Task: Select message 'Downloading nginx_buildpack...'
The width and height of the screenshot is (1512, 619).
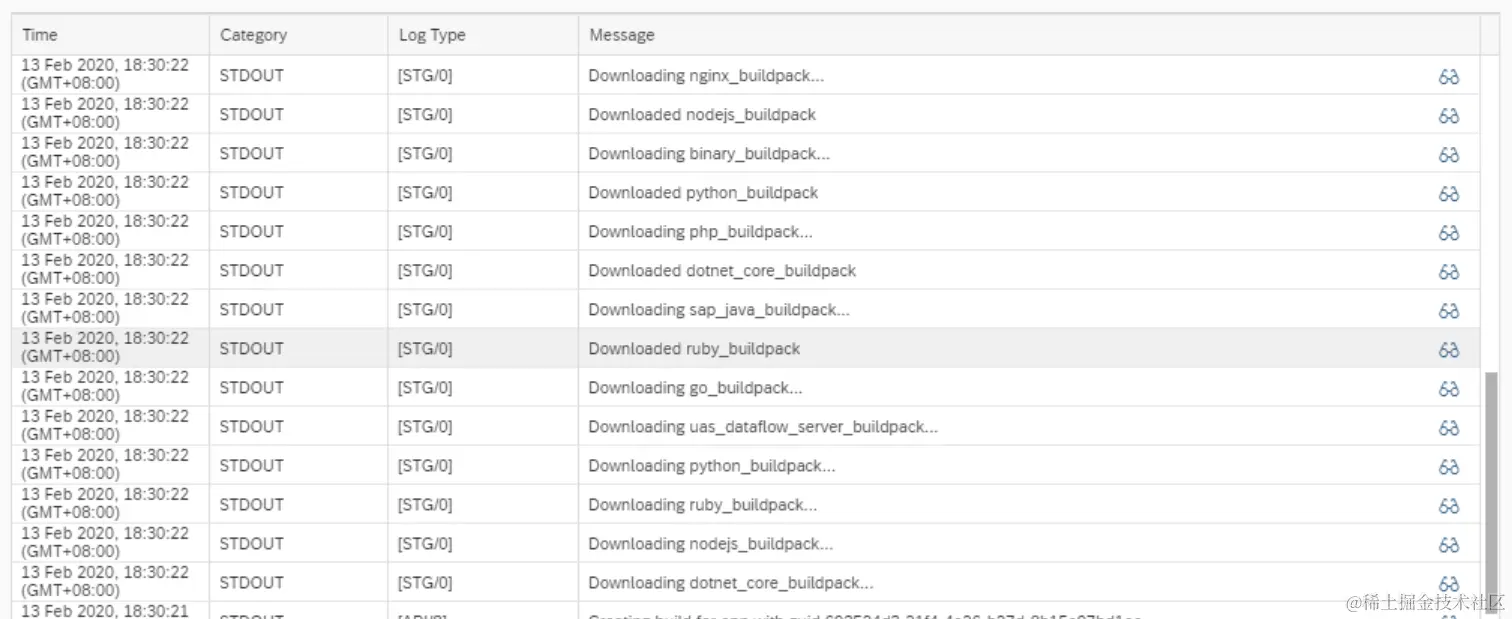Action: (x=706, y=75)
